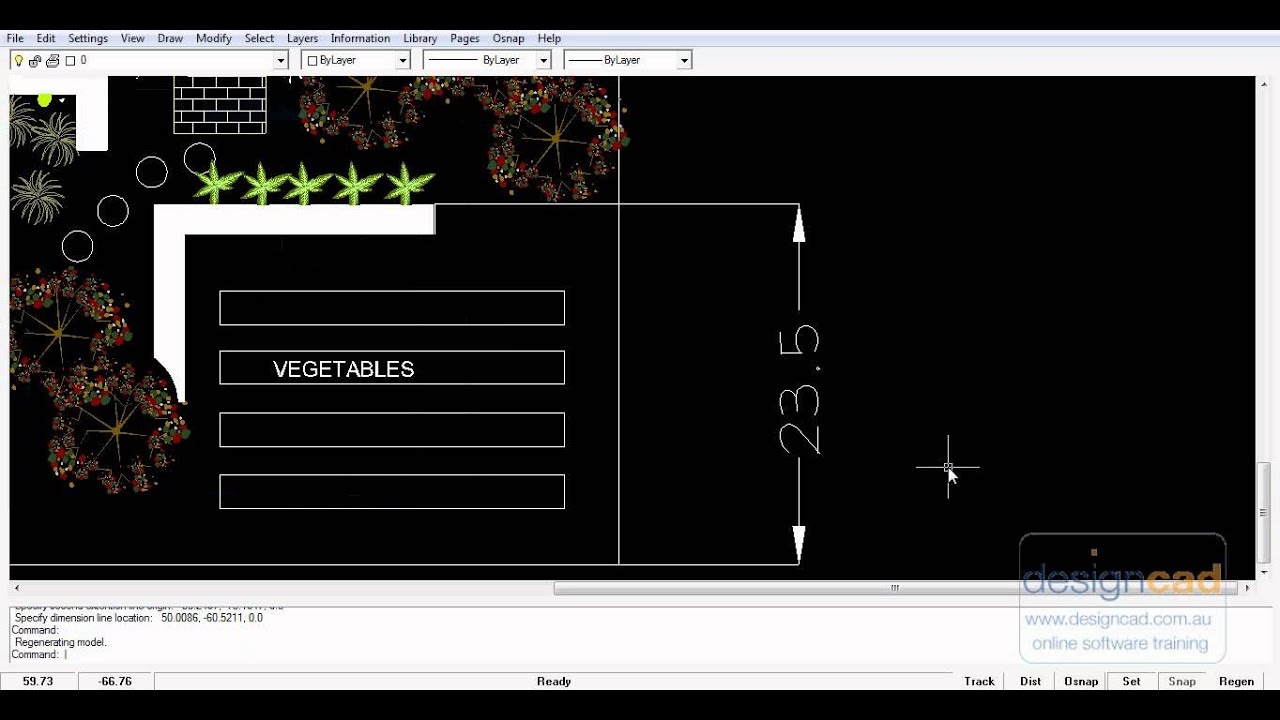Toggle layer visibility lightbulb icon
The height and width of the screenshot is (720, 1280).
18,60
